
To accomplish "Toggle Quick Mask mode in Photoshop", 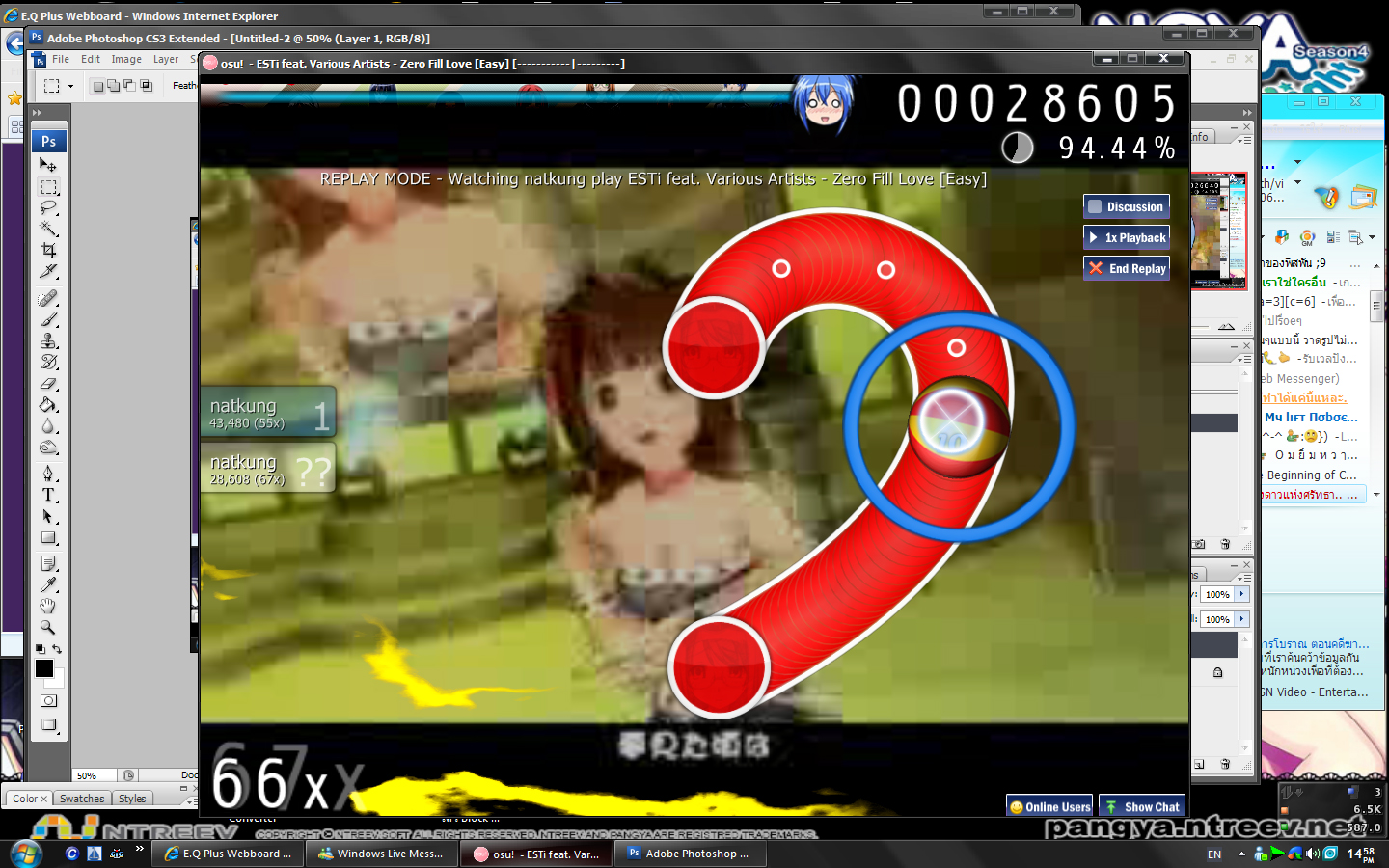I will tap(48, 701).
